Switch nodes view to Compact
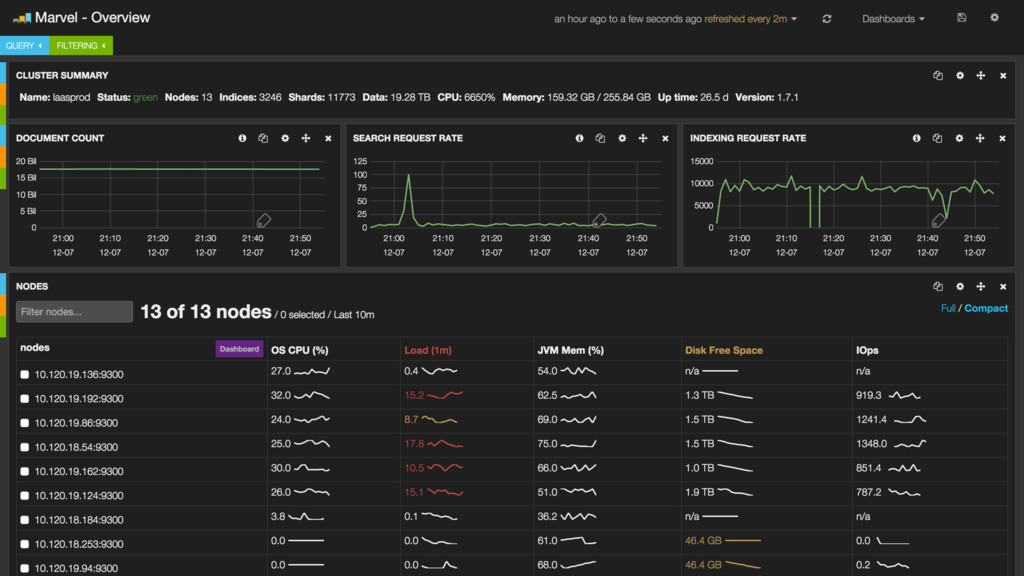The image size is (1024, 576). click(986, 308)
